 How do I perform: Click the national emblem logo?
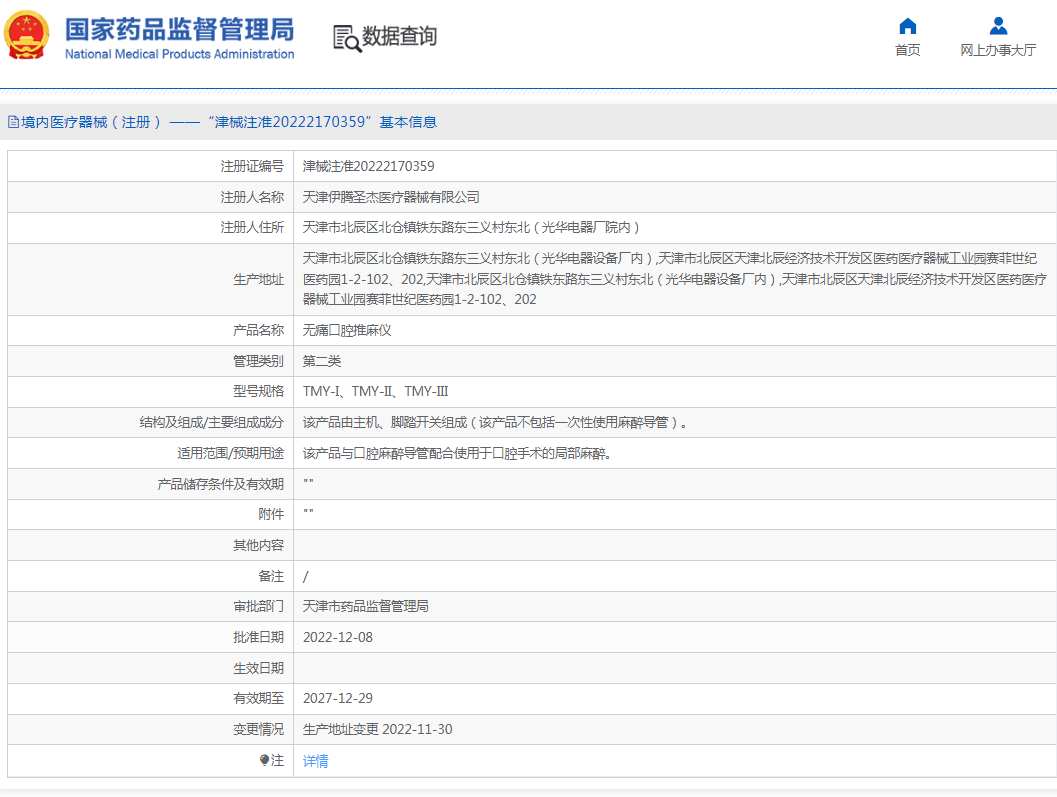pyautogui.click(x=26, y=35)
